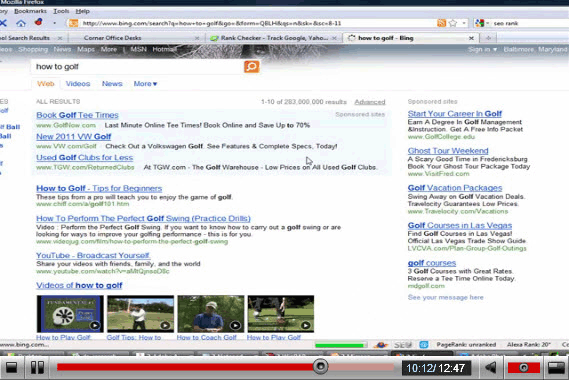Open the history dropdown arrow beside toolbar icons
Screen dimensions: 570x380
[x=55, y=23]
